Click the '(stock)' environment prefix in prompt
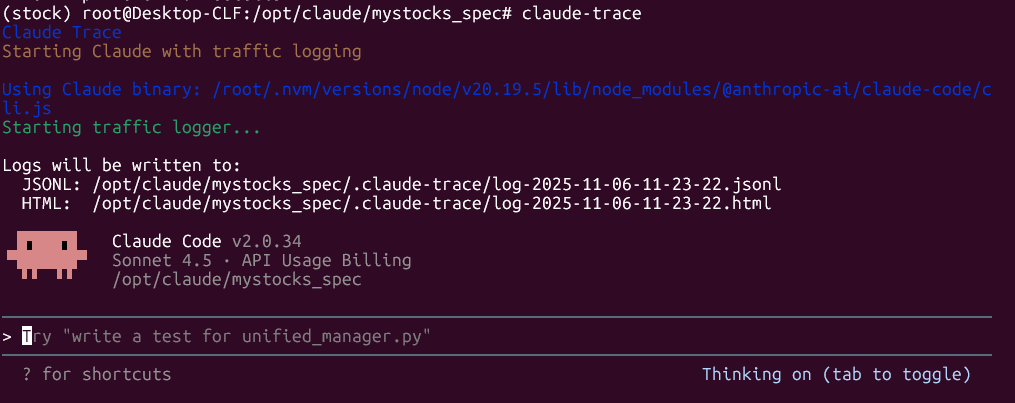1015x403 pixels. [37, 14]
